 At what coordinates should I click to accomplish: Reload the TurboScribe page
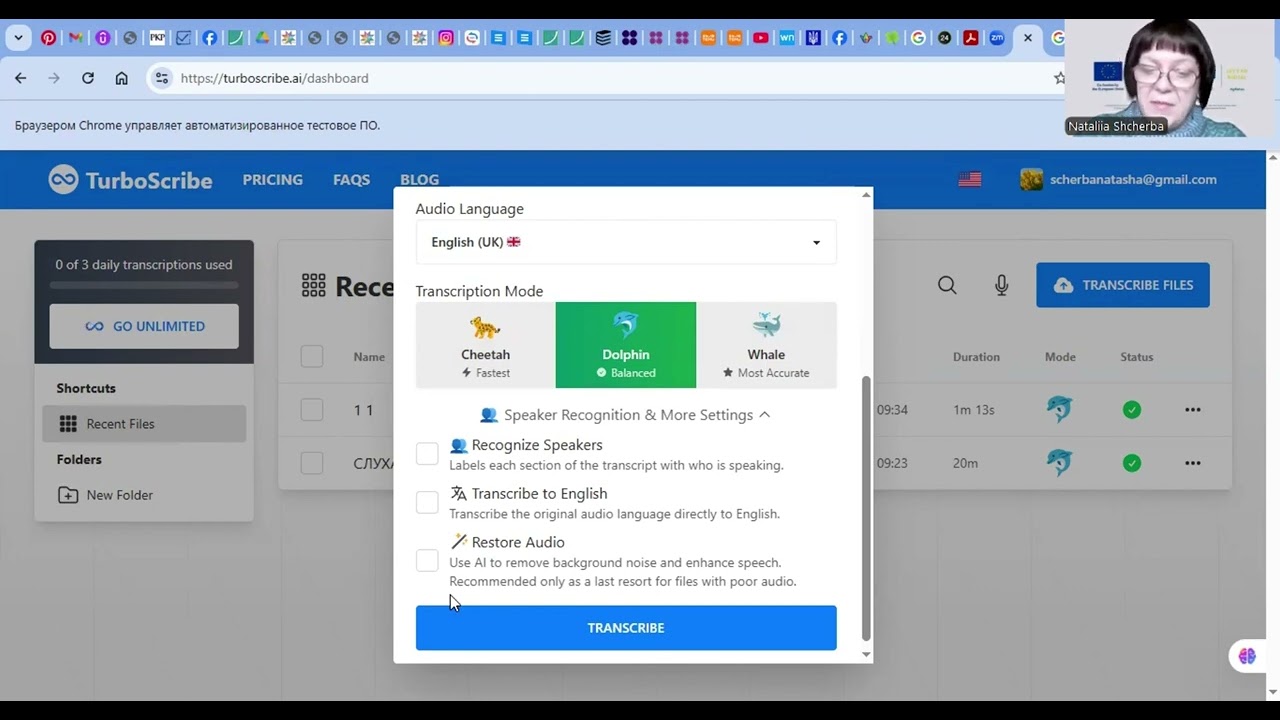[x=88, y=78]
